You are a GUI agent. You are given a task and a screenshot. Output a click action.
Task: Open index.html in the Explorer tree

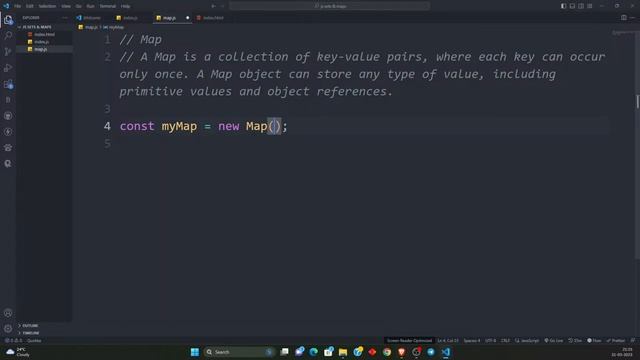(x=44, y=34)
